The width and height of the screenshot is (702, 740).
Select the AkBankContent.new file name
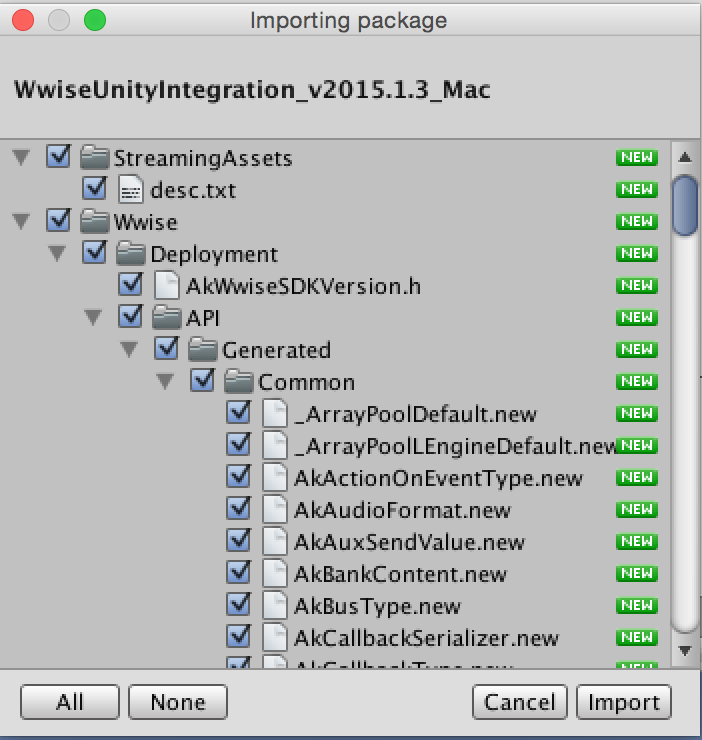[400, 574]
